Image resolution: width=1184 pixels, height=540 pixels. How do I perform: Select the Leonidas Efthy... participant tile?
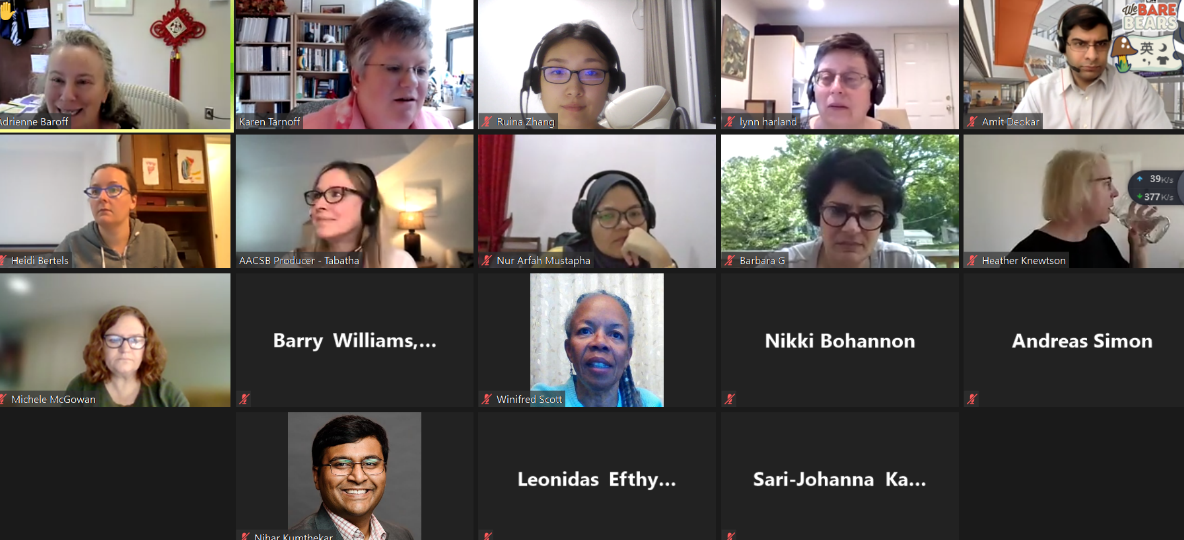[x=597, y=476]
